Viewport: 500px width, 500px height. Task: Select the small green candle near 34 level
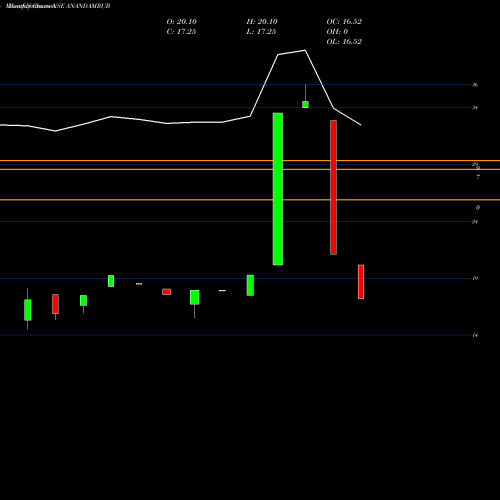click(x=305, y=104)
